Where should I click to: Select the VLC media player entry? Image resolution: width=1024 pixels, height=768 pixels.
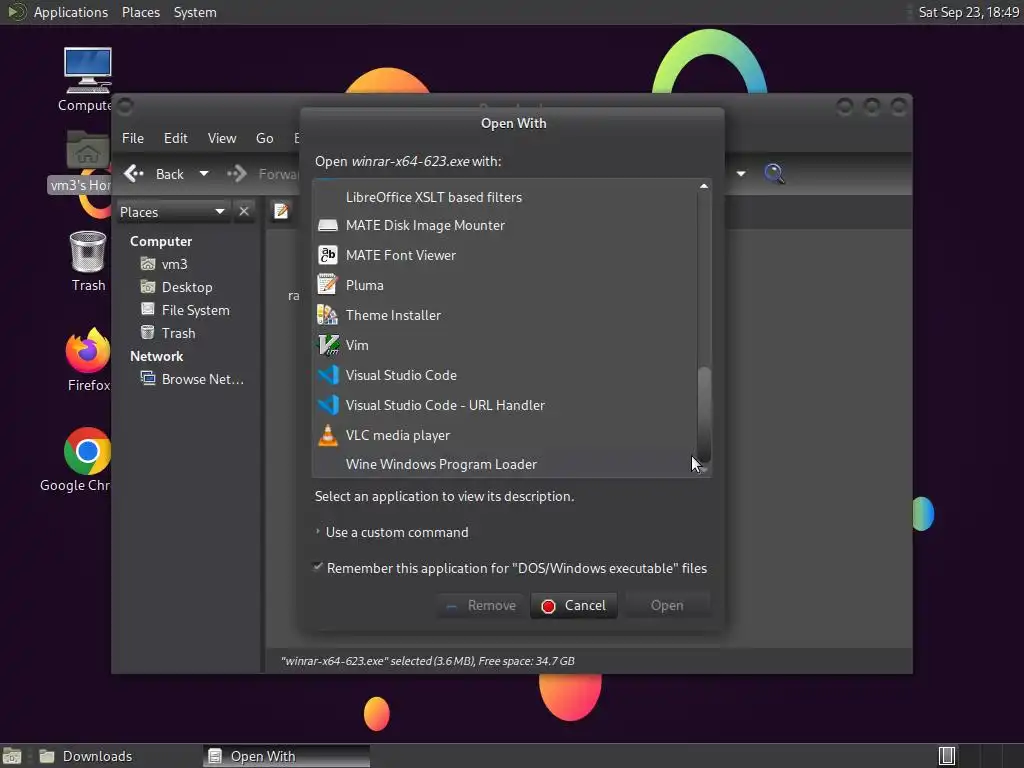point(505,435)
